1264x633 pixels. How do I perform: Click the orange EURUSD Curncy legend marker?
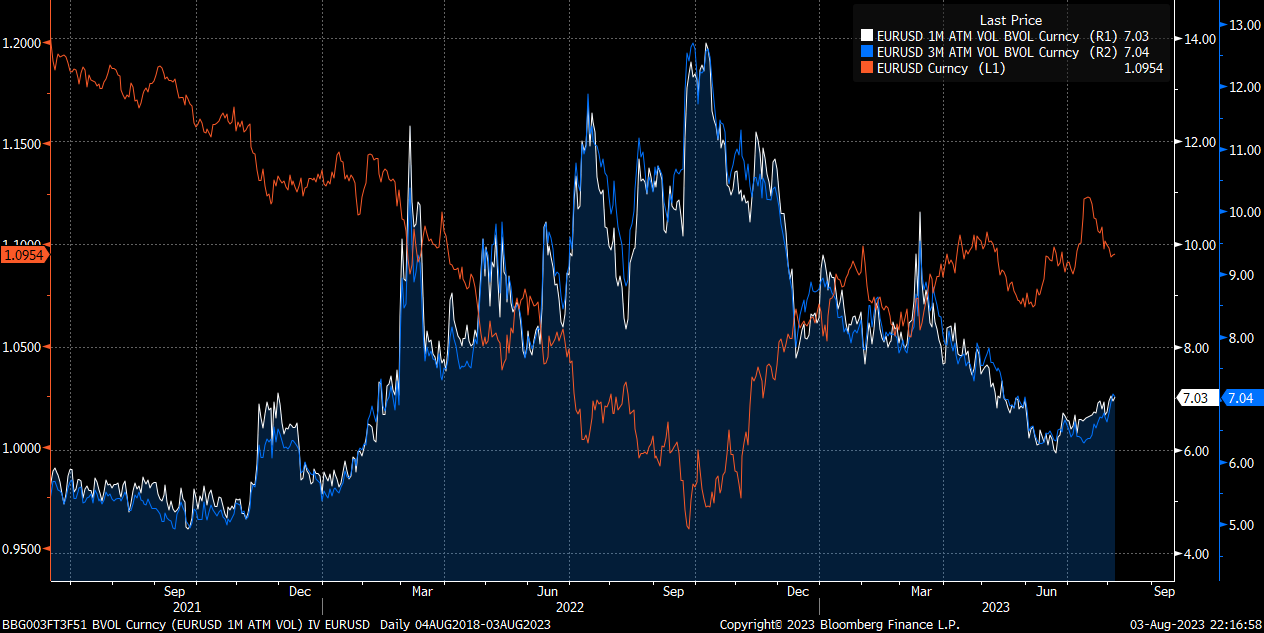866,68
